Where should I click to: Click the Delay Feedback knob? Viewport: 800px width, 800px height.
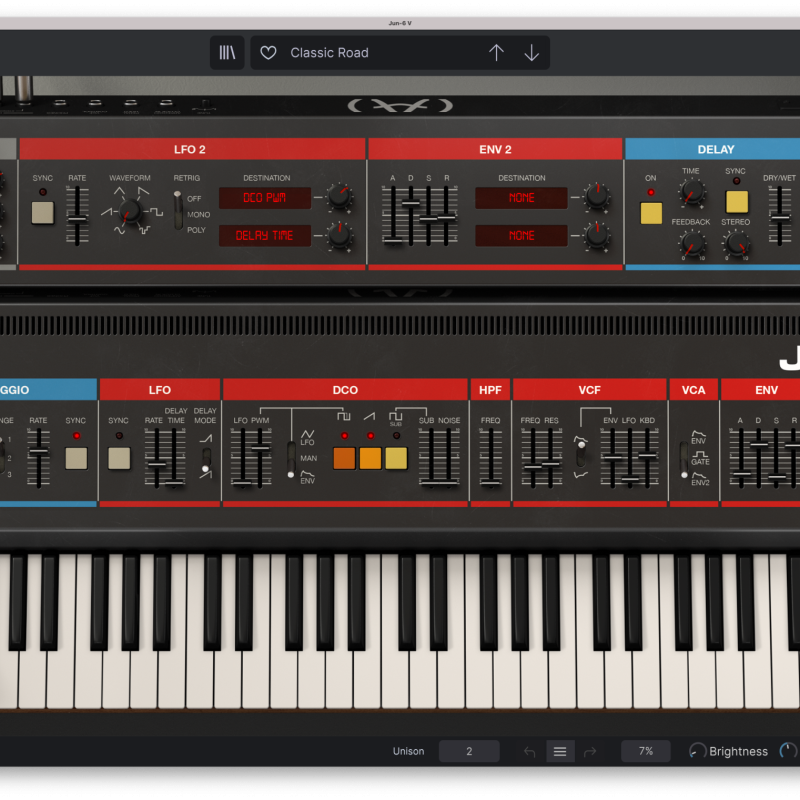692,243
